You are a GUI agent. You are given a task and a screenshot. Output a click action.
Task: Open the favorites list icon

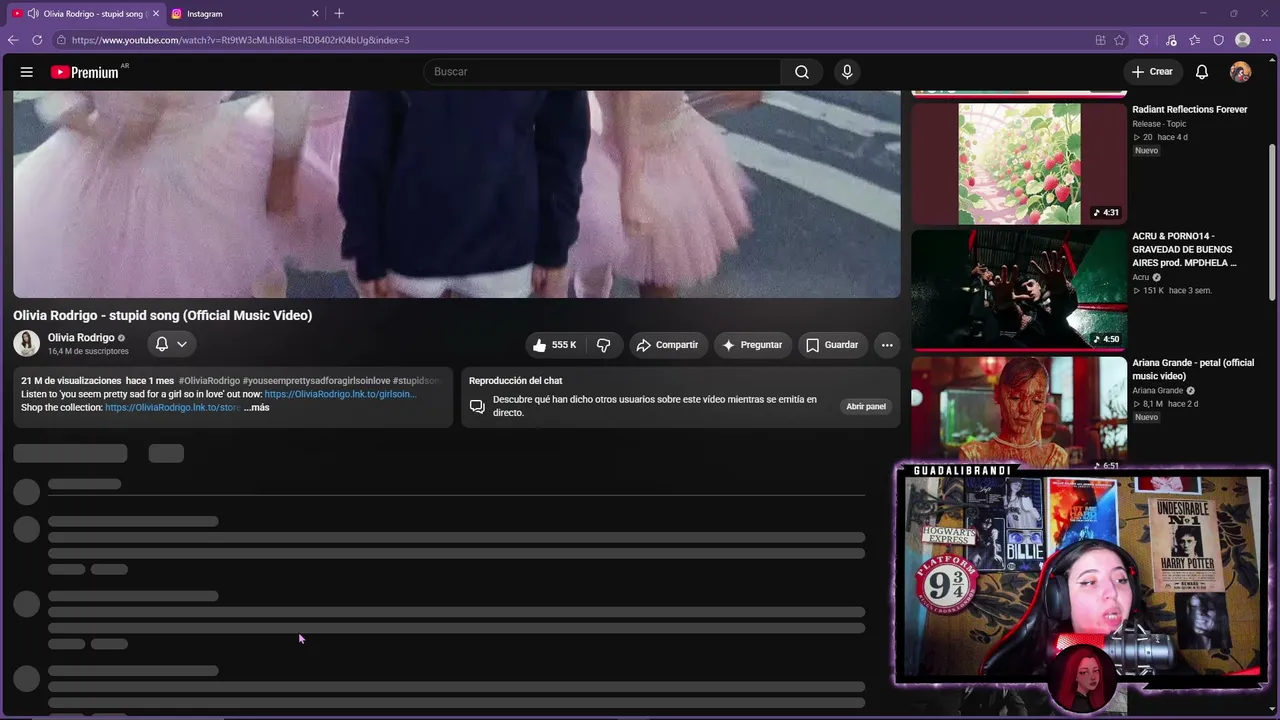[1195, 40]
